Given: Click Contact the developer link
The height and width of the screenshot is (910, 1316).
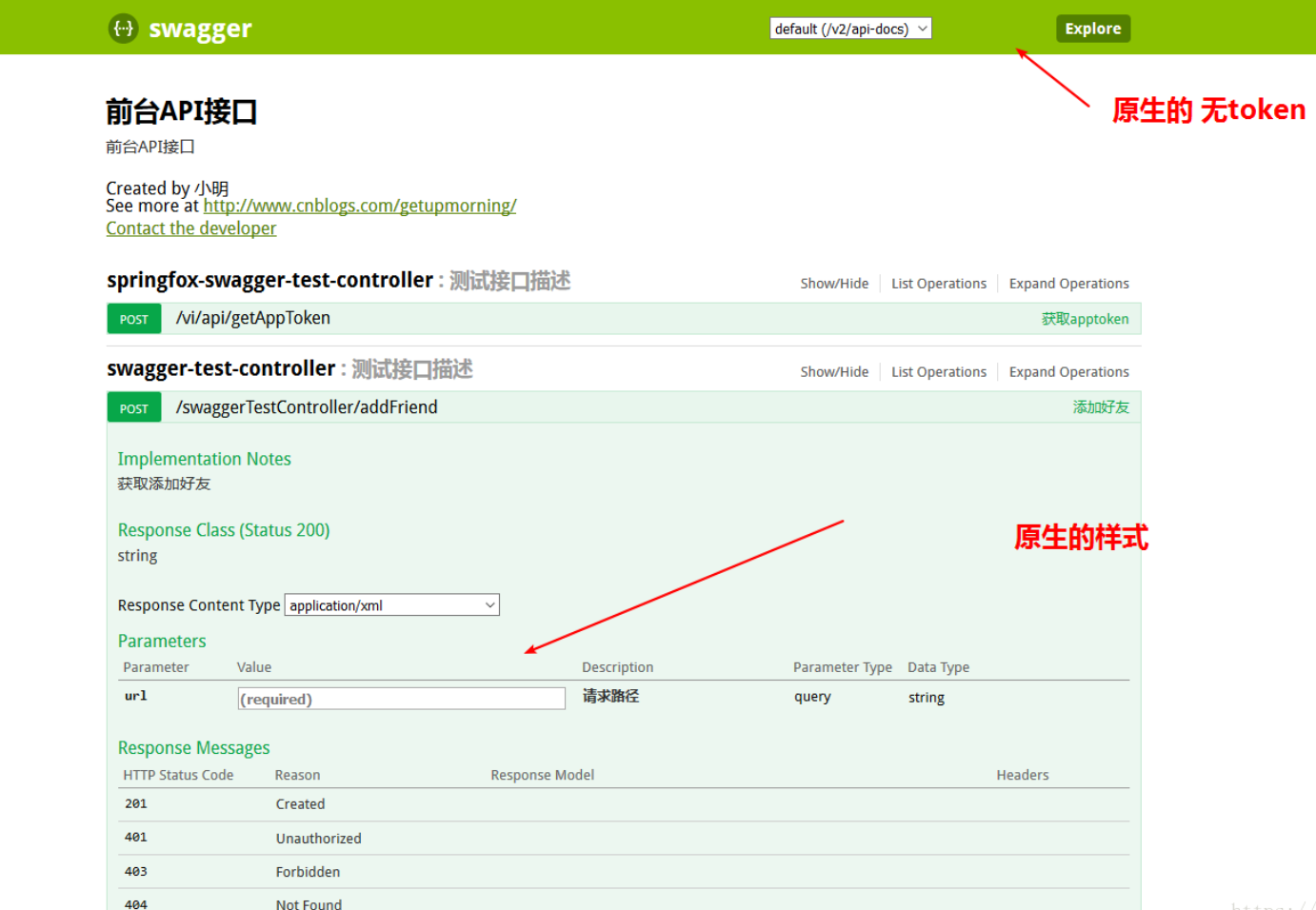Looking at the screenshot, I should point(191,228).
